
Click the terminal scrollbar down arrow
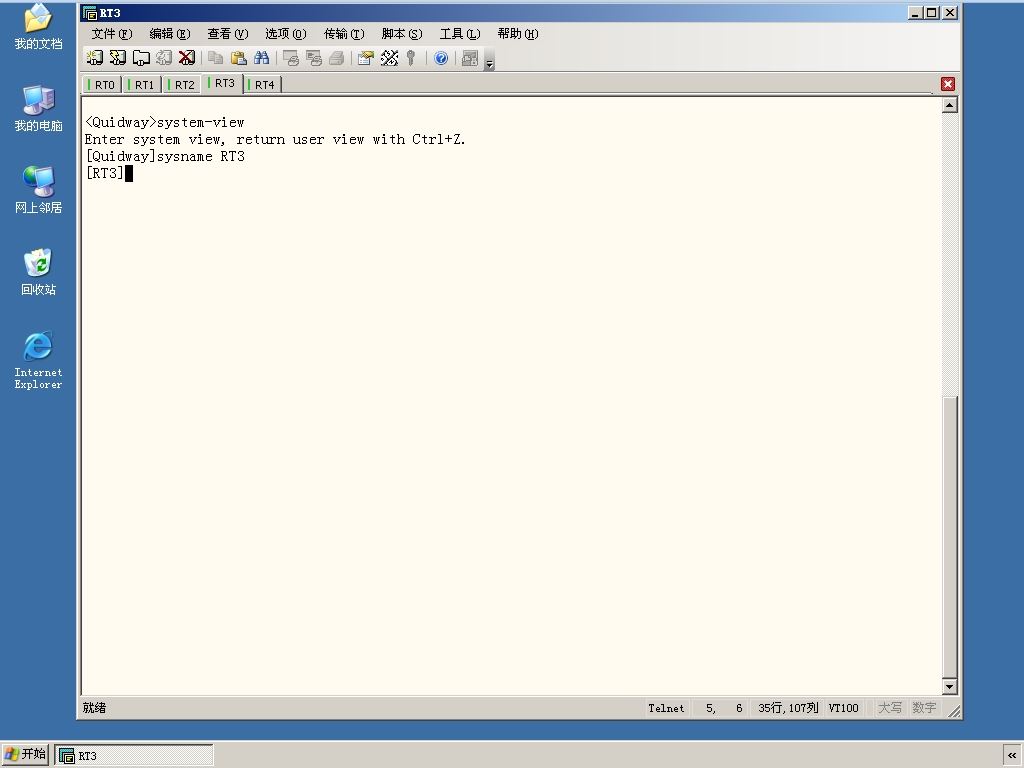(950, 686)
